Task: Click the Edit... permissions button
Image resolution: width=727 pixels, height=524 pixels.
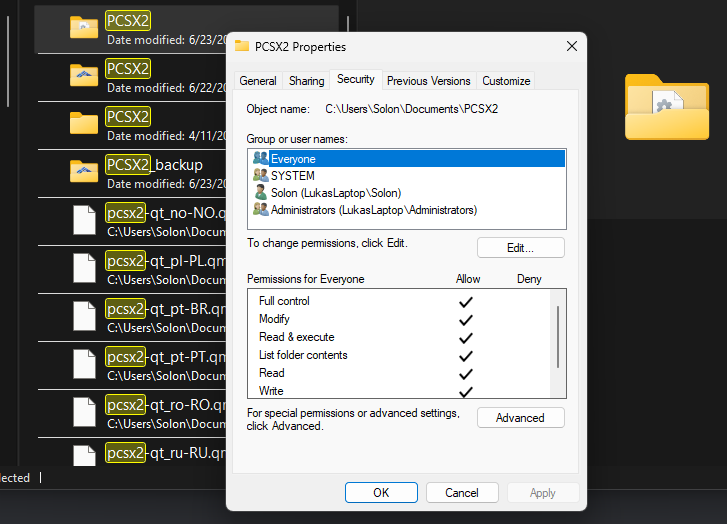Action: (521, 248)
